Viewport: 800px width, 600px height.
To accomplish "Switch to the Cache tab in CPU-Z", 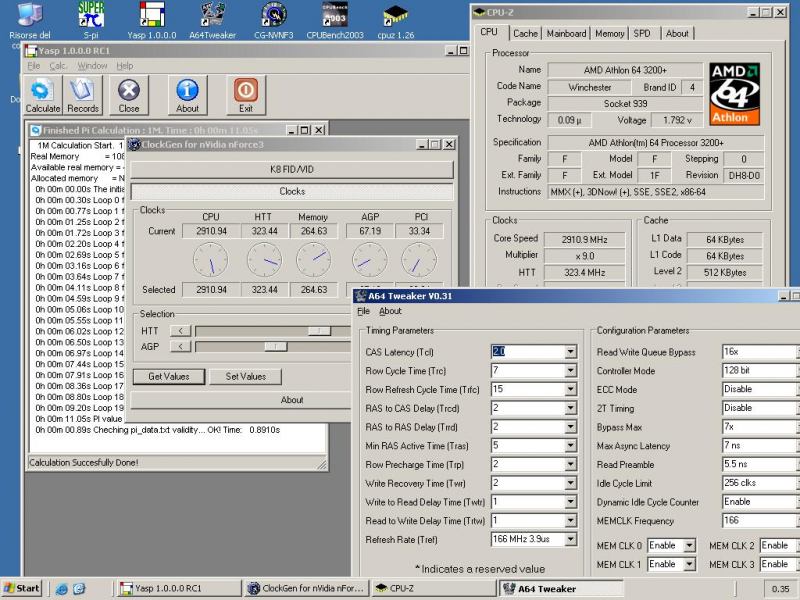I will [x=525, y=34].
